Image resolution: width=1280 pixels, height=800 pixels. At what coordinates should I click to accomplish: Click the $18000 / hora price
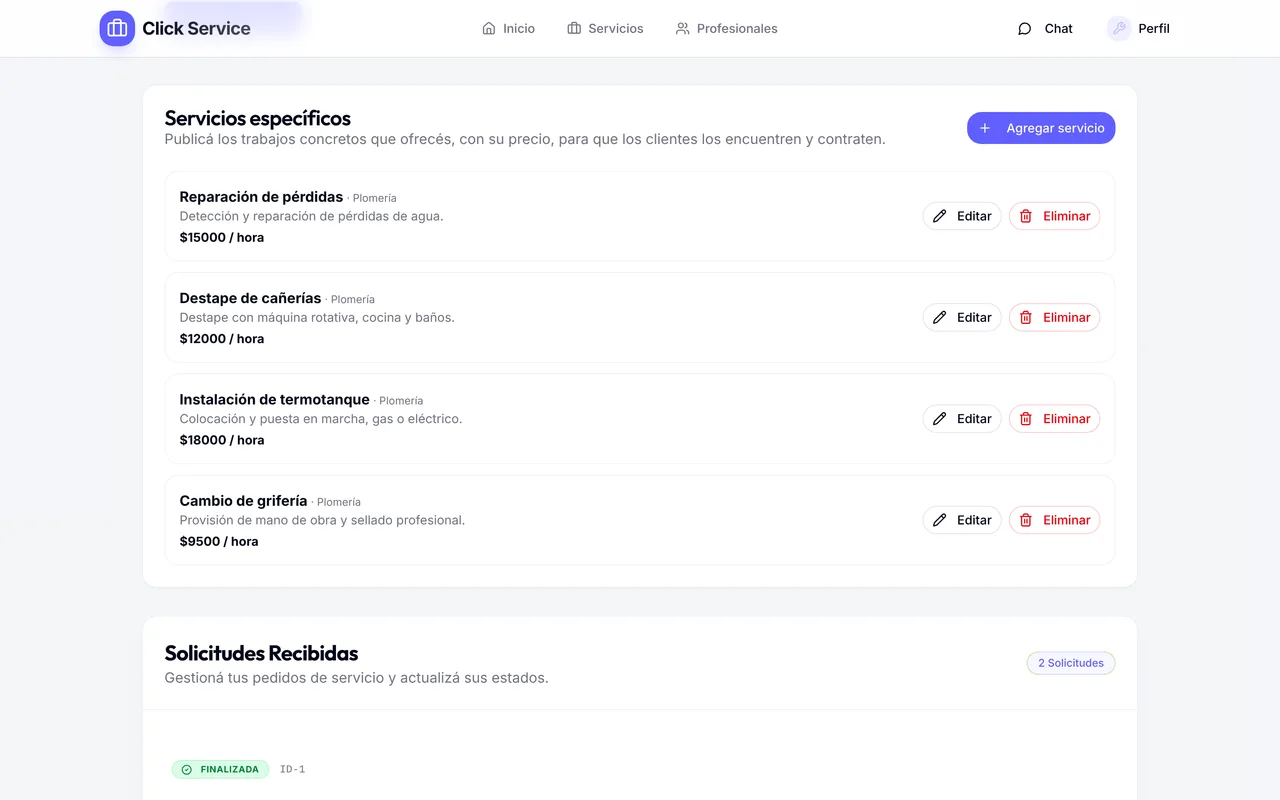coord(222,440)
